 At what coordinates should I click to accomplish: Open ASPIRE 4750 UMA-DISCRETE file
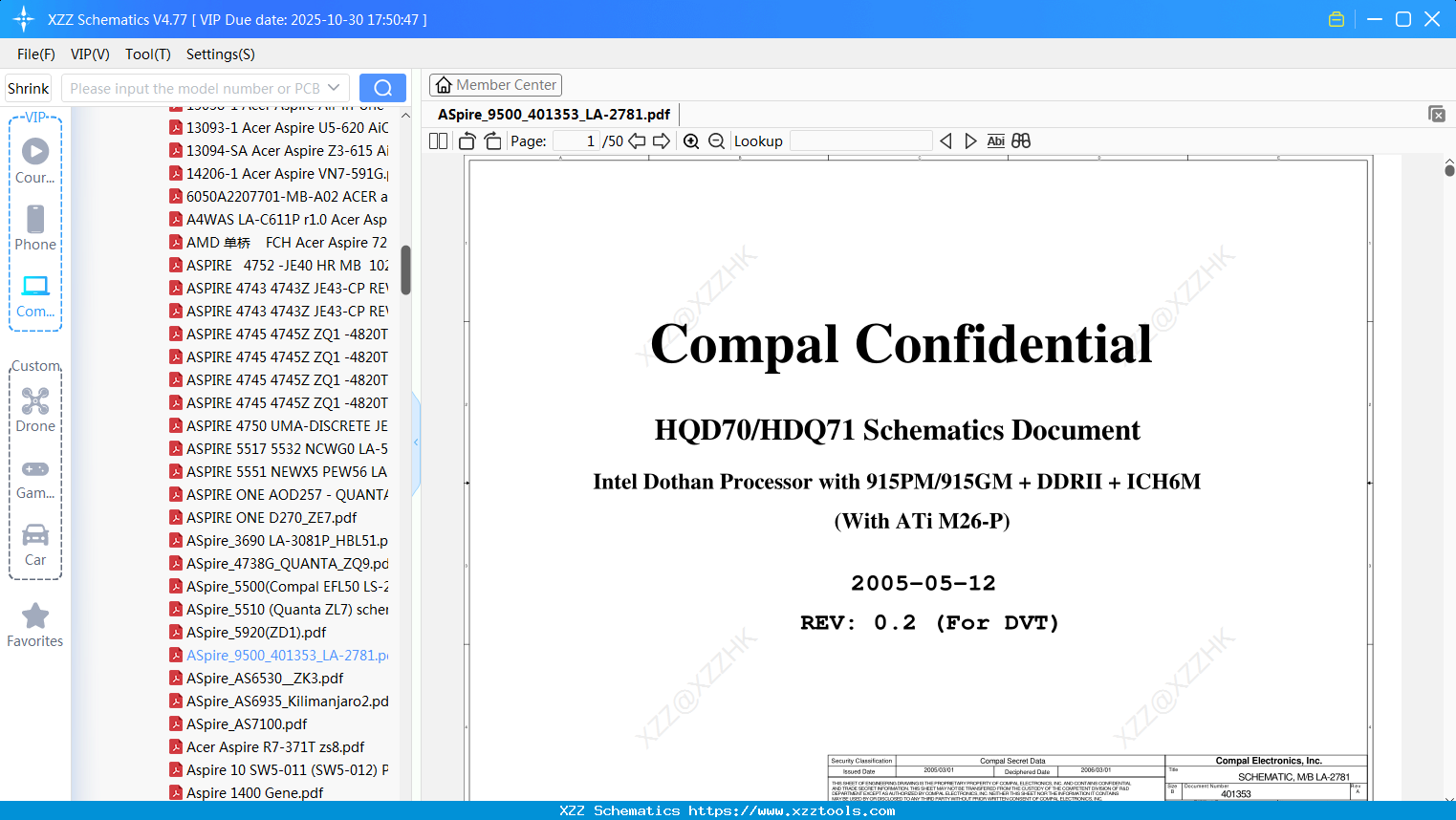278,426
